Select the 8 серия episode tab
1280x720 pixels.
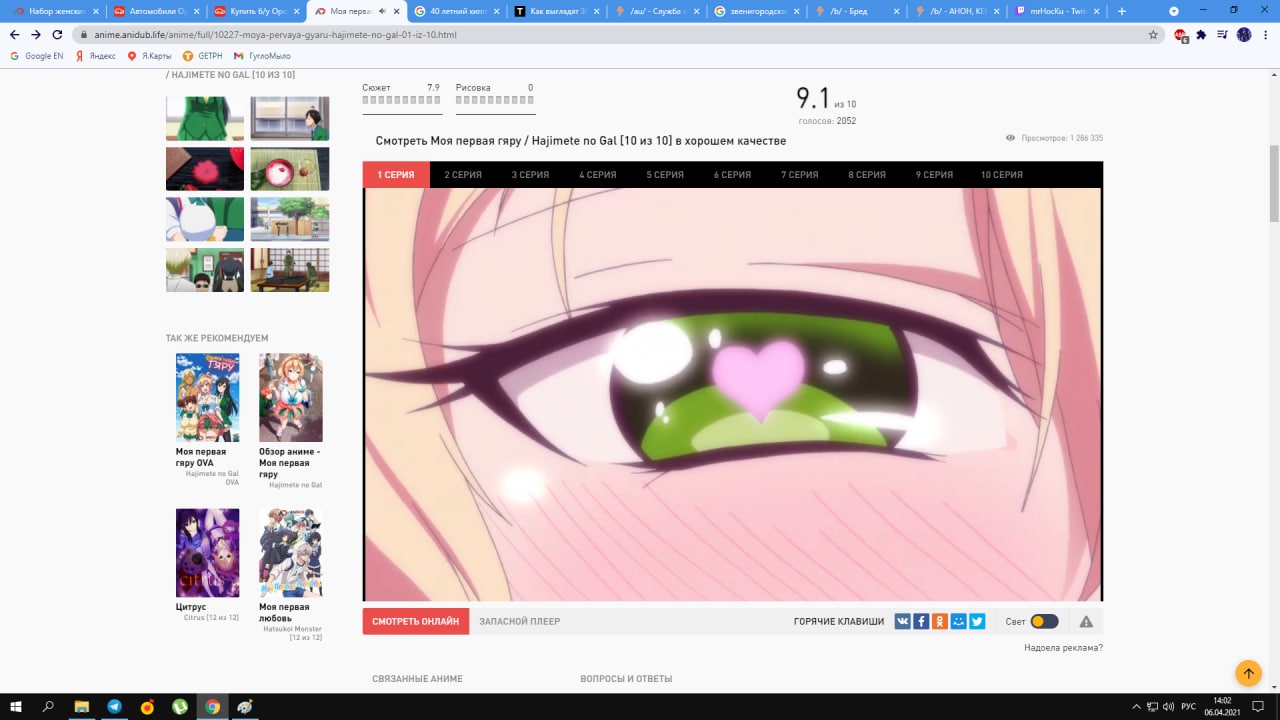(867, 175)
